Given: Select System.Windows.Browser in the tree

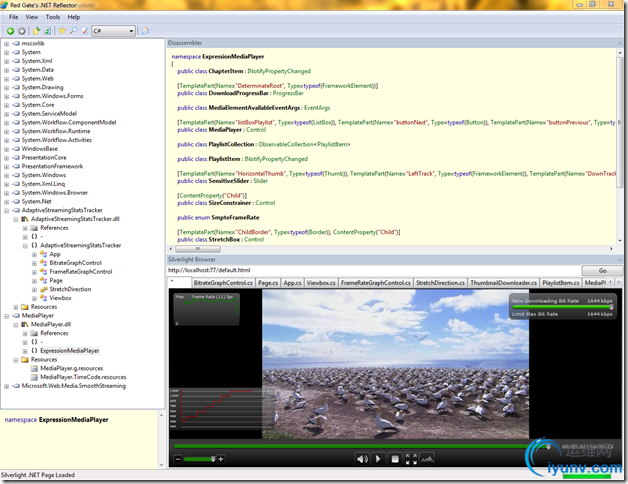Looking at the screenshot, I should click(x=55, y=193).
